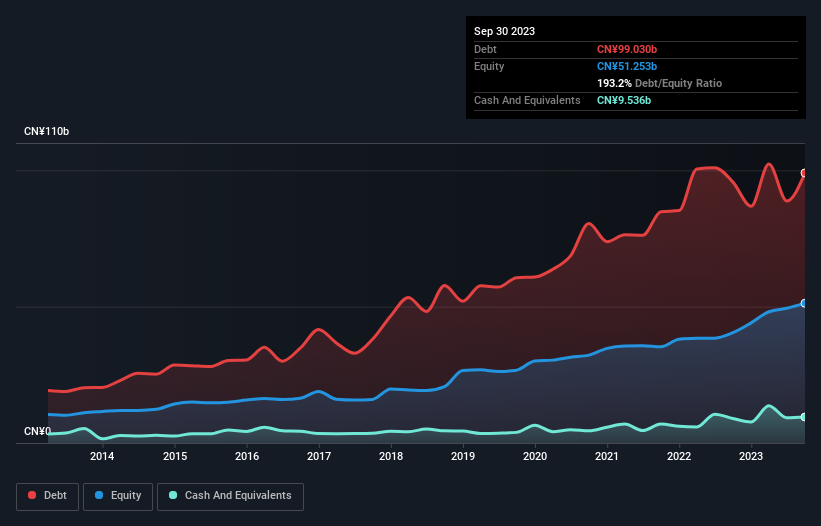This screenshot has width=821, height=526.
Task: Select the 2016 x-axis label
Action: pyautogui.click(x=247, y=456)
